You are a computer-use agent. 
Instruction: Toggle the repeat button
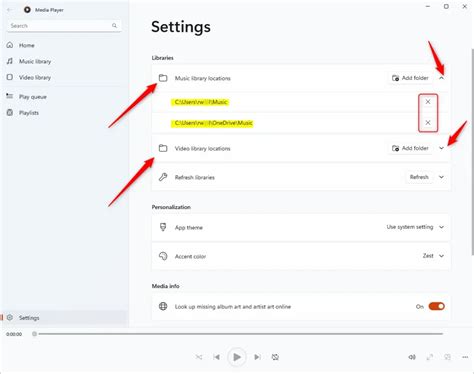(x=275, y=357)
